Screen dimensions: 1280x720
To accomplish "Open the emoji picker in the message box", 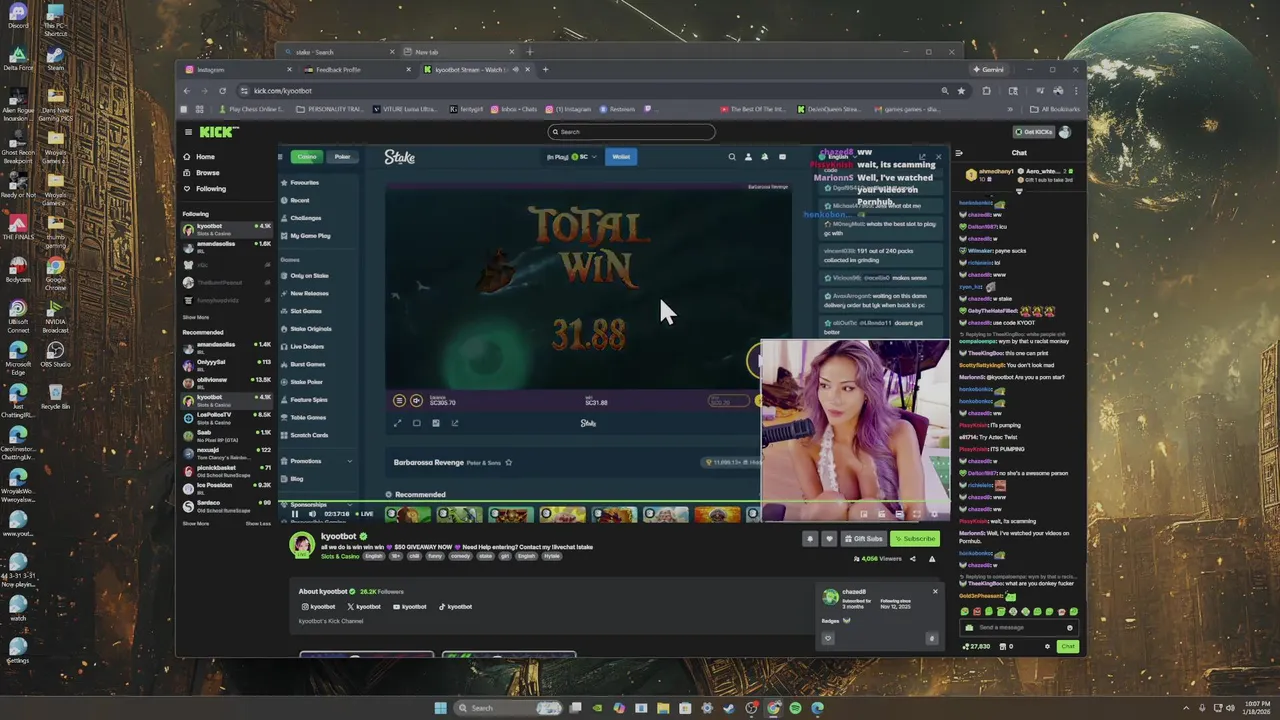I will [1069, 627].
